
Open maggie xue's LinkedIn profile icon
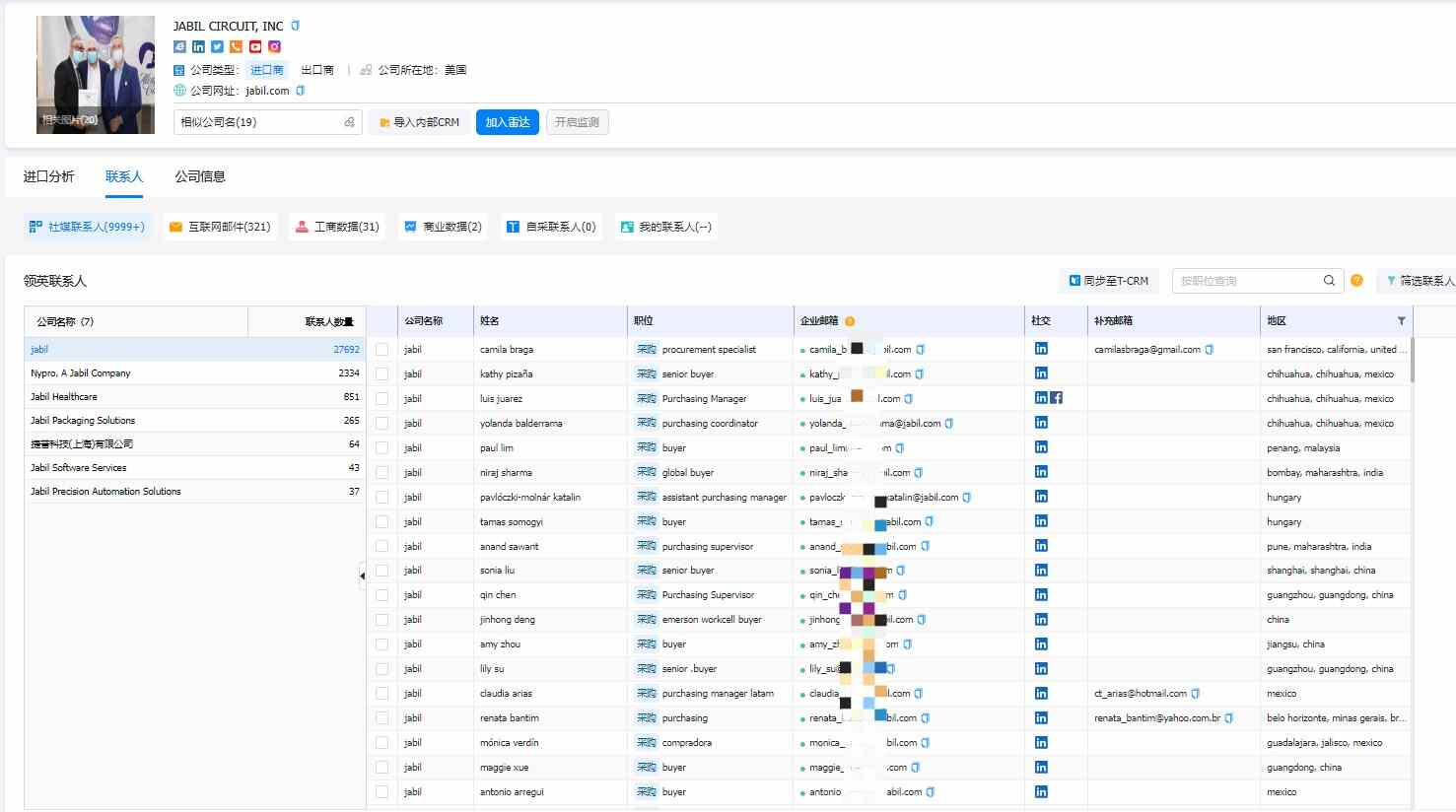[1041, 768]
